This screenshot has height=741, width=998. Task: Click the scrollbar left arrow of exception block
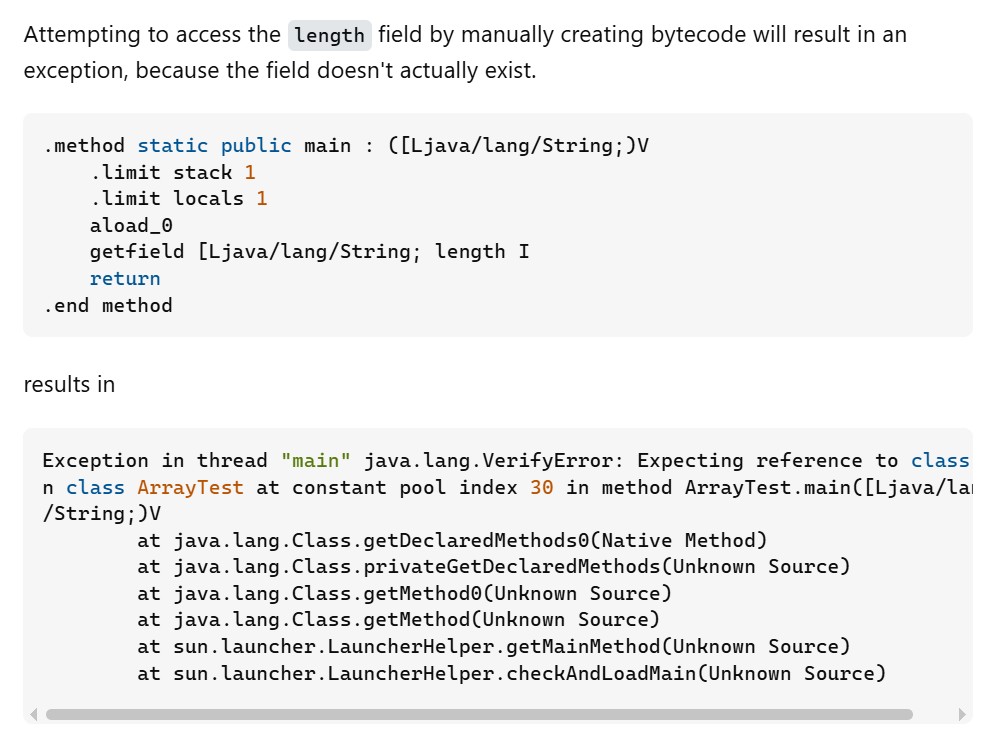[34, 714]
